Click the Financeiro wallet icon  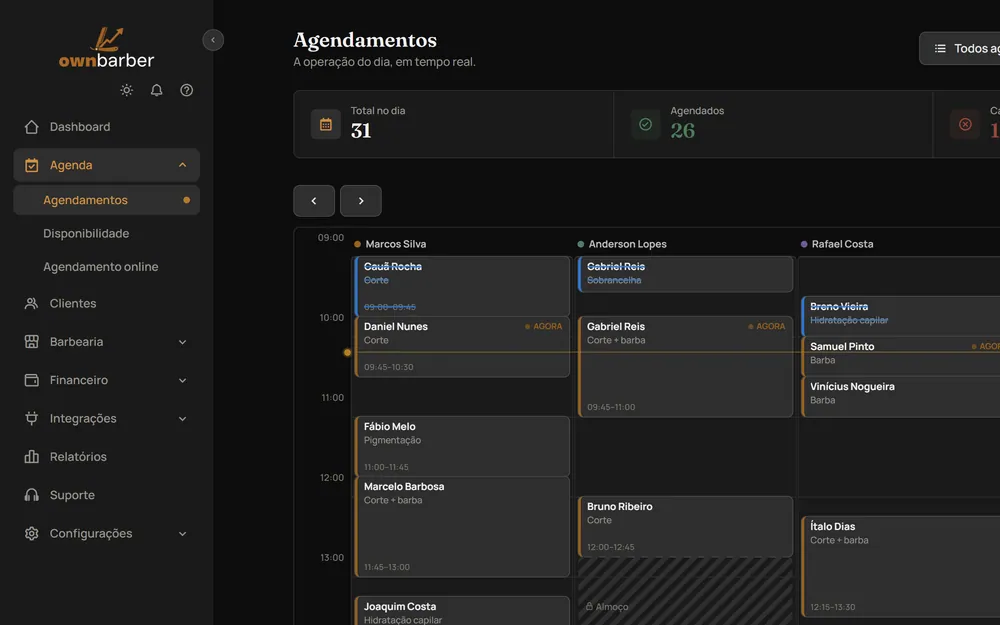tap(31, 380)
